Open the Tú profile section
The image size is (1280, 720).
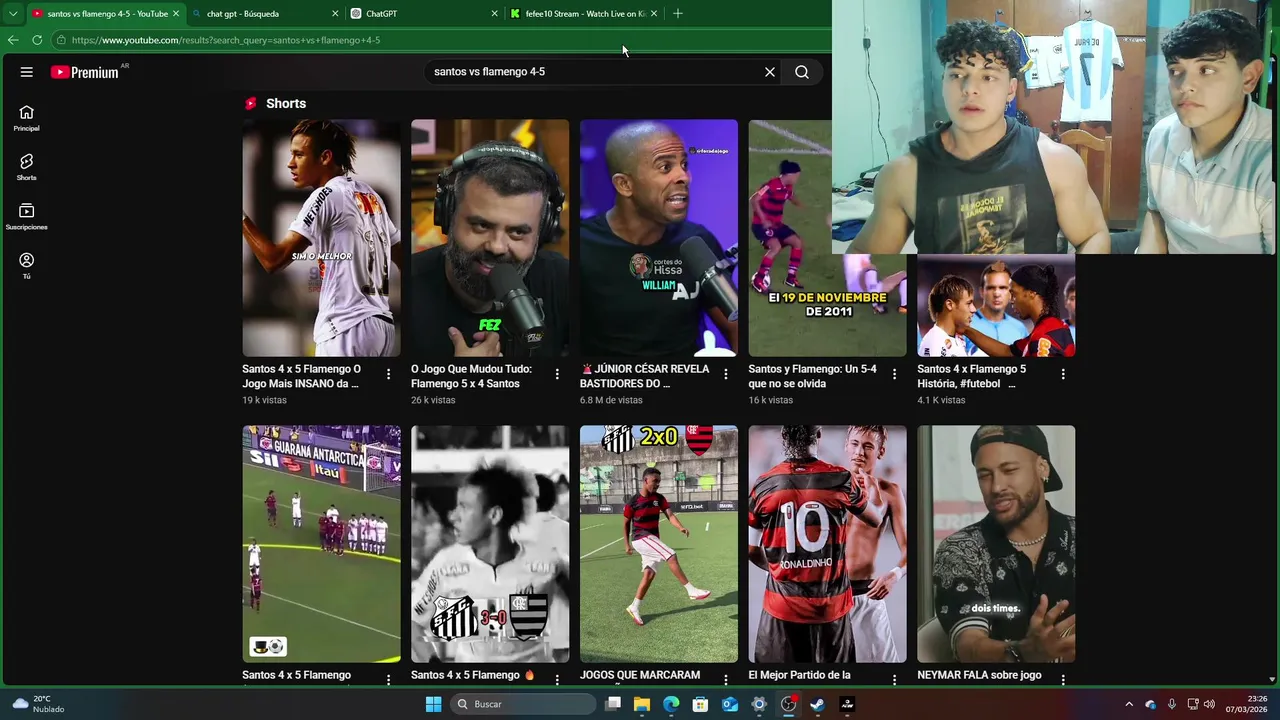pos(27,265)
